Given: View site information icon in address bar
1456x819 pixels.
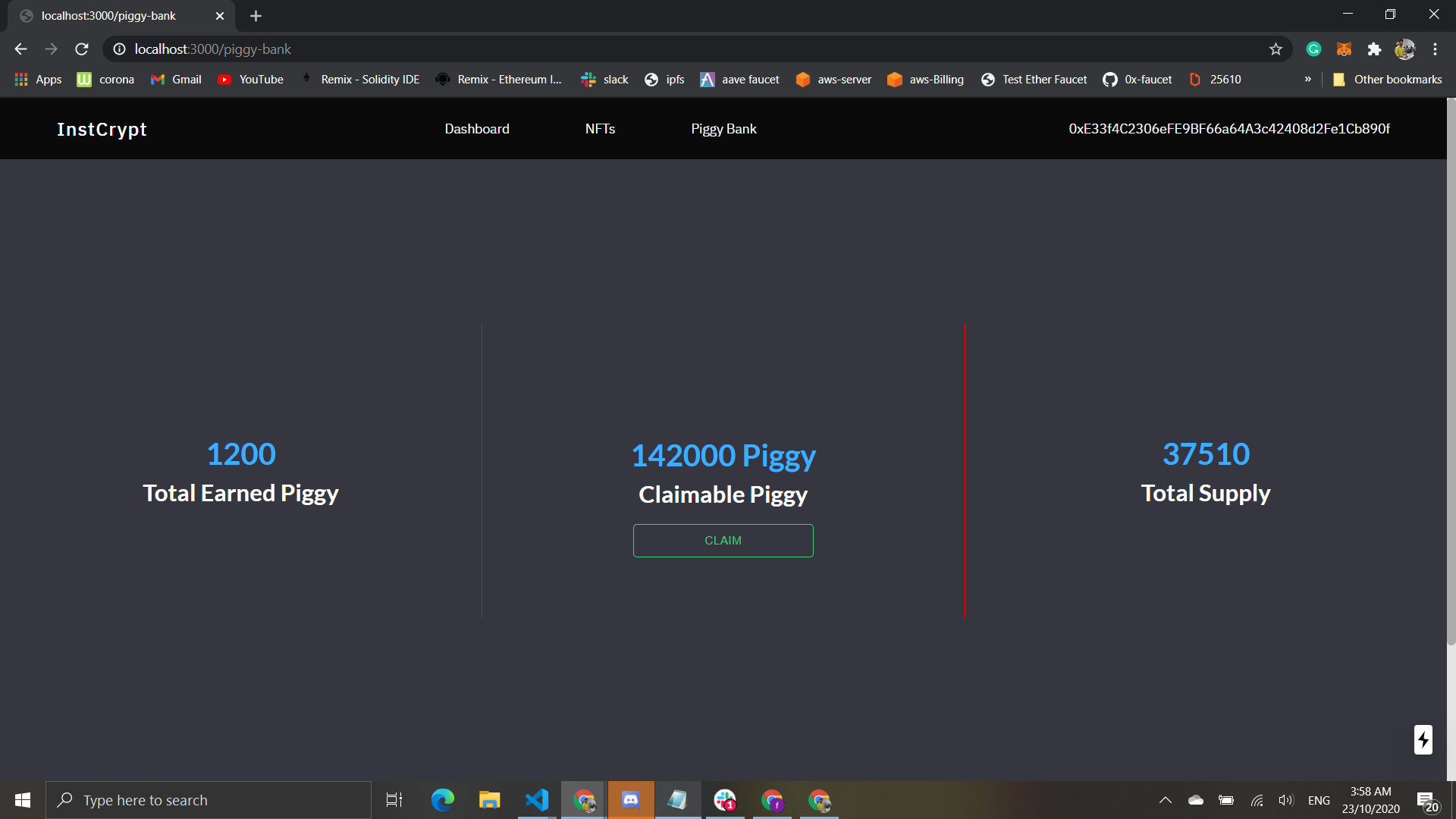Looking at the screenshot, I should pos(119,49).
